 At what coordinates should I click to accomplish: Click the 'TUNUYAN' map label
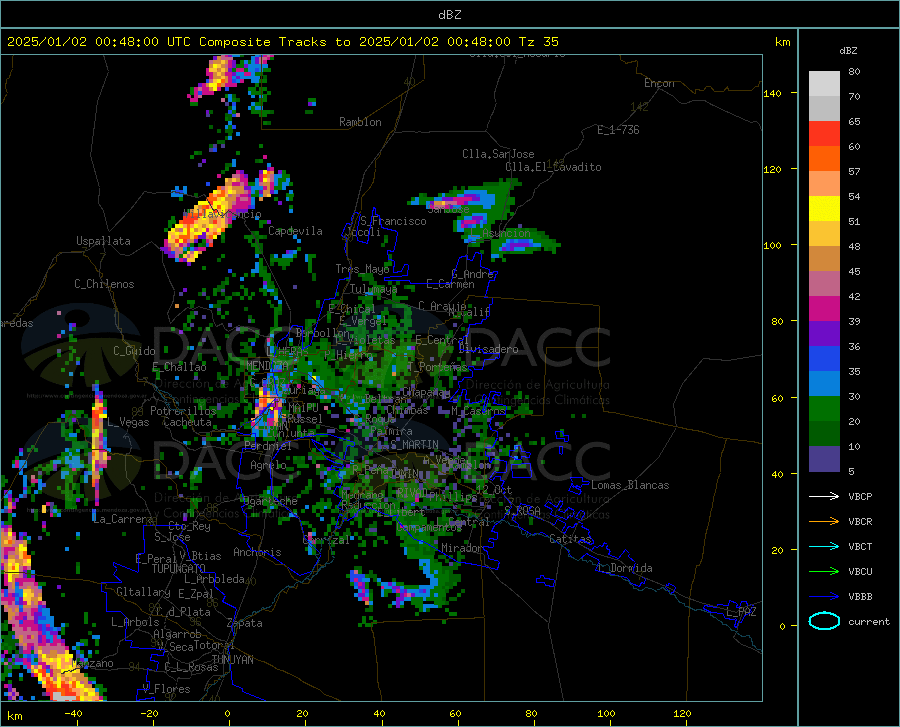[x=232, y=660]
